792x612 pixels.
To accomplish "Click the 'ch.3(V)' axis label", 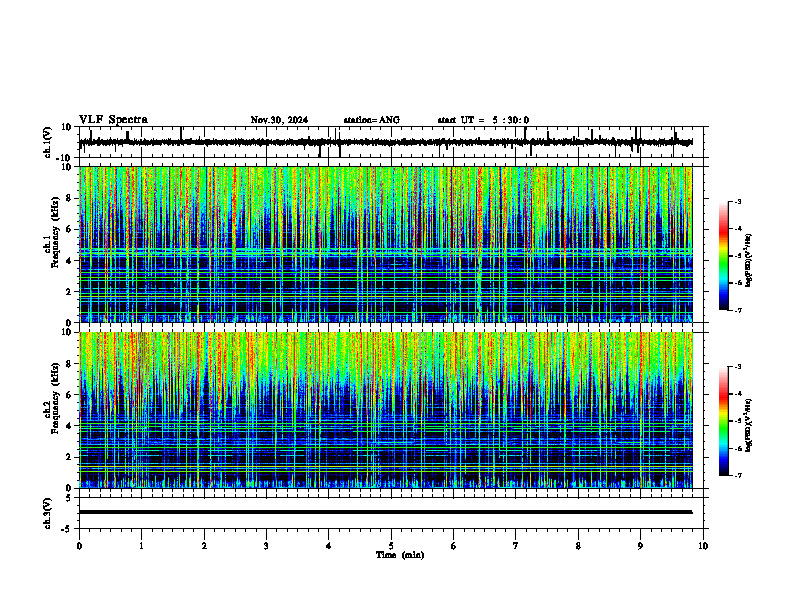I will coord(47,513).
